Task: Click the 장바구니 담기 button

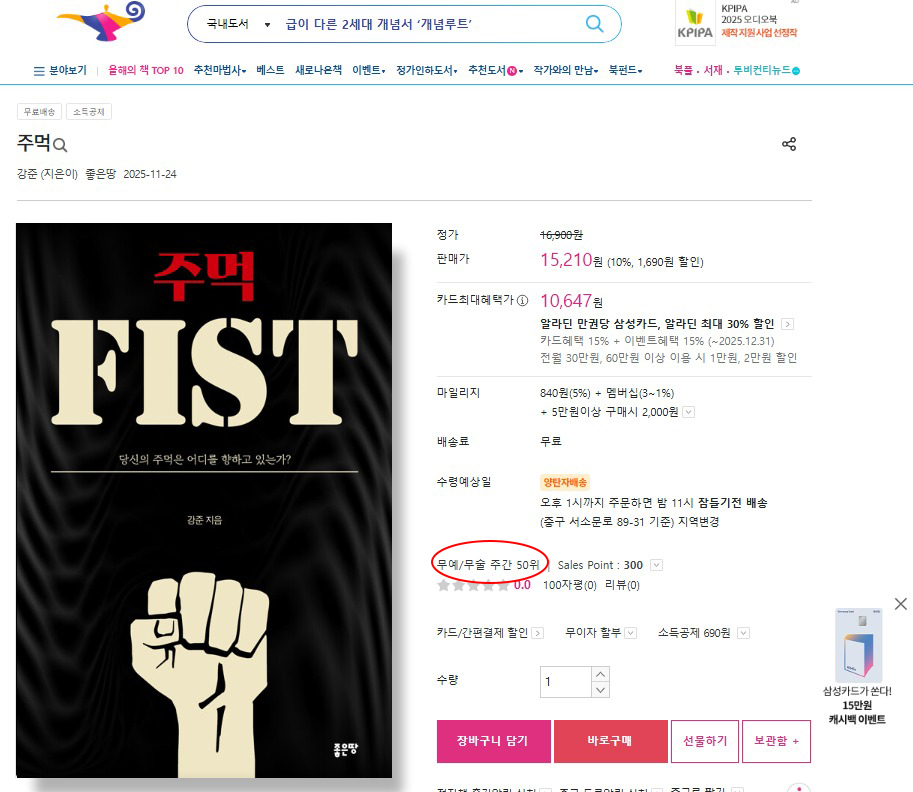Action: pyautogui.click(x=493, y=741)
